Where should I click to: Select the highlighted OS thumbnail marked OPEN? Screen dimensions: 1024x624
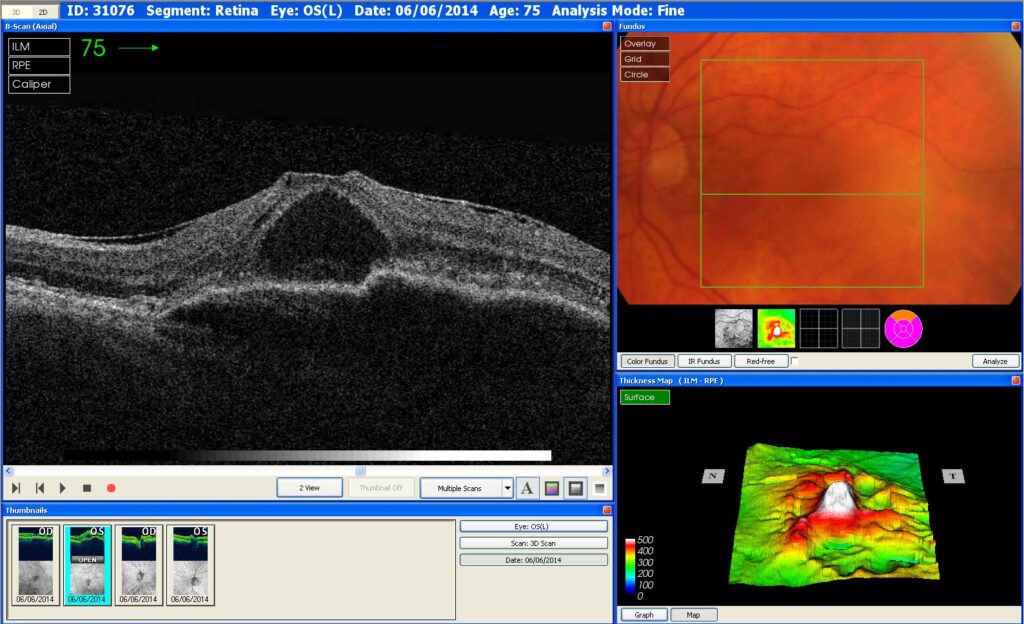[88, 565]
